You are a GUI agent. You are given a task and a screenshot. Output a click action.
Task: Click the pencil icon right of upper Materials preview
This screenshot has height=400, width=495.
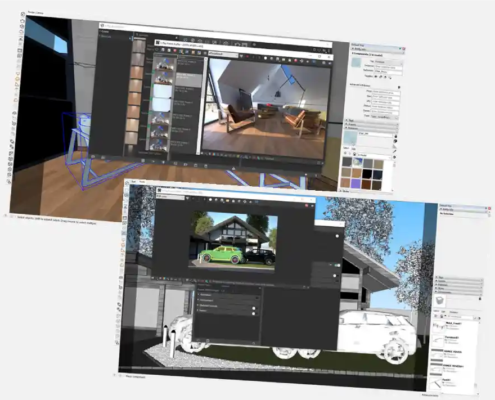pyautogui.click(x=395, y=151)
